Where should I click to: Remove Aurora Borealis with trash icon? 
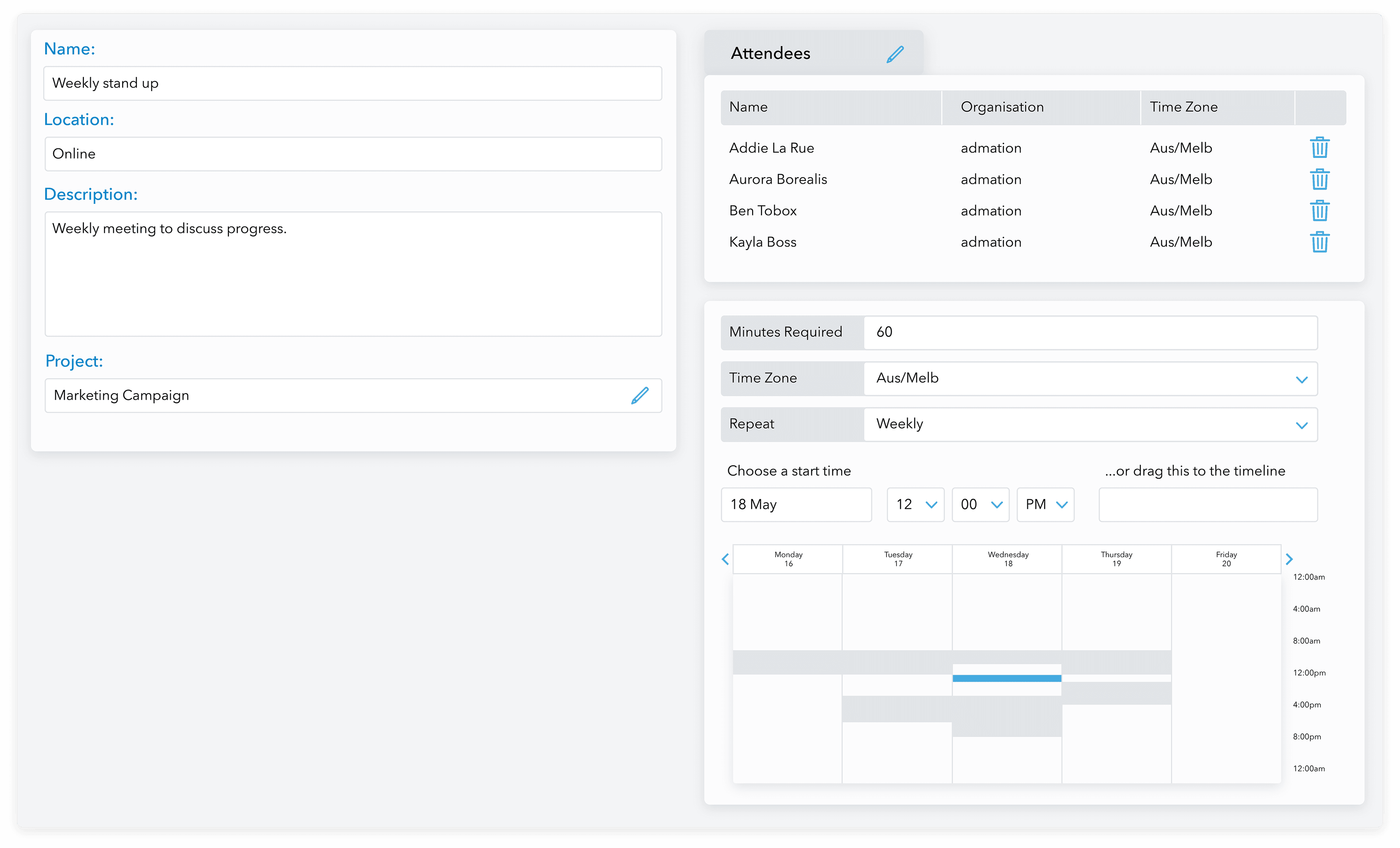click(x=1319, y=179)
